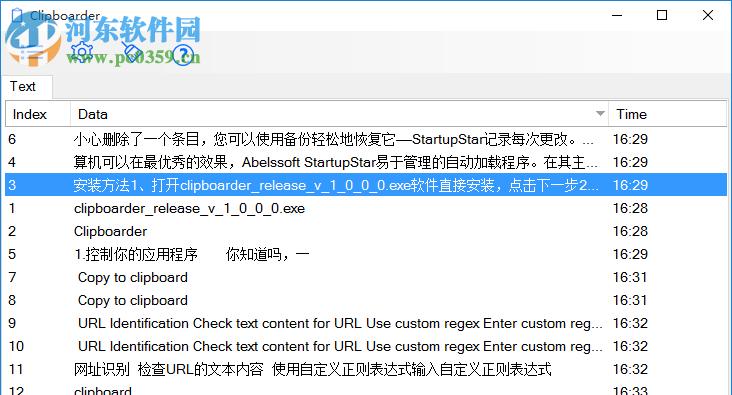The width and height of the screenshot is (732, 395).
Task: Click the 16:29 time of row 4
Action: click(x=630, y=162)
